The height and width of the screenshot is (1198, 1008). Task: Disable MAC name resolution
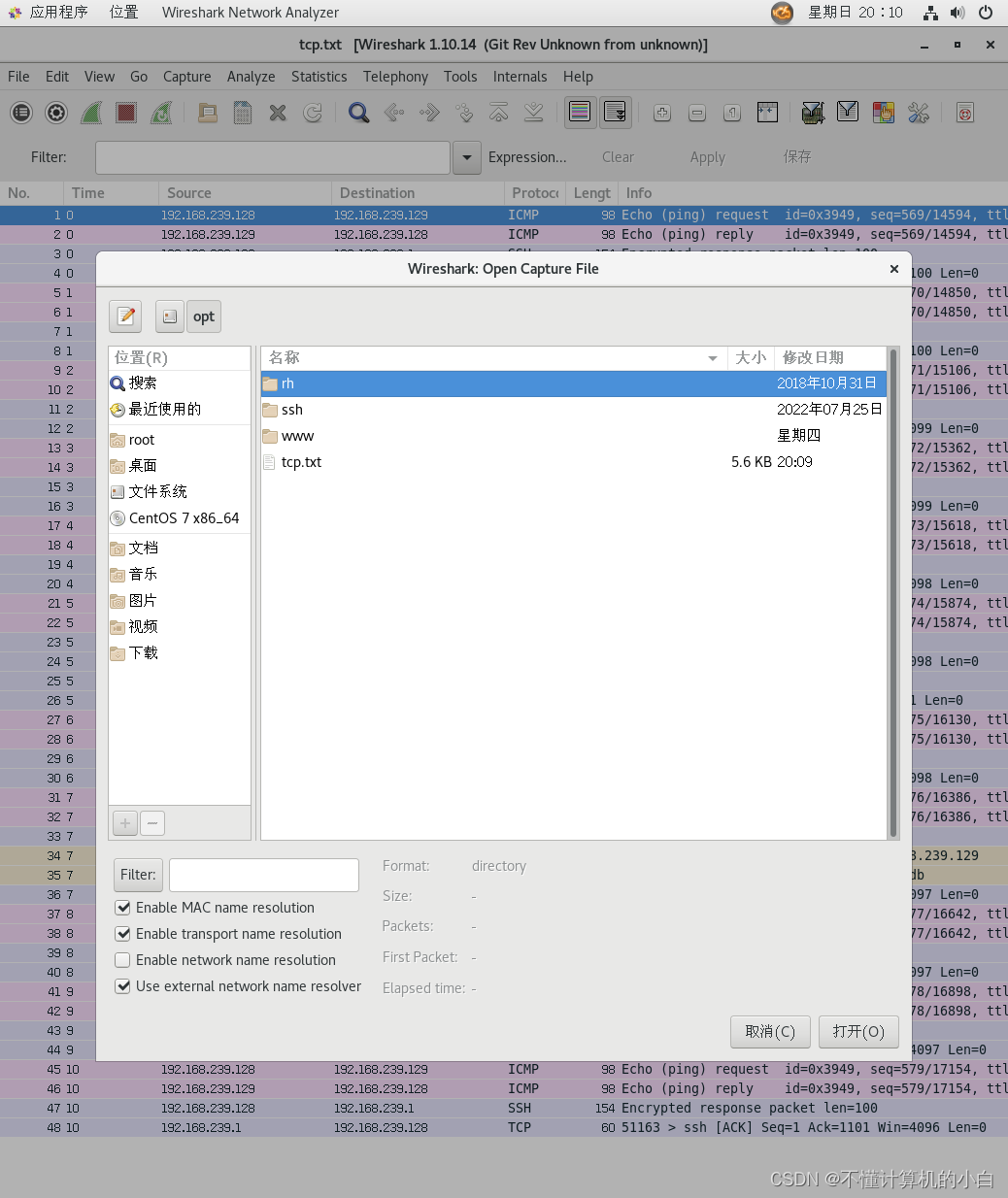click(x=122, y=908)
